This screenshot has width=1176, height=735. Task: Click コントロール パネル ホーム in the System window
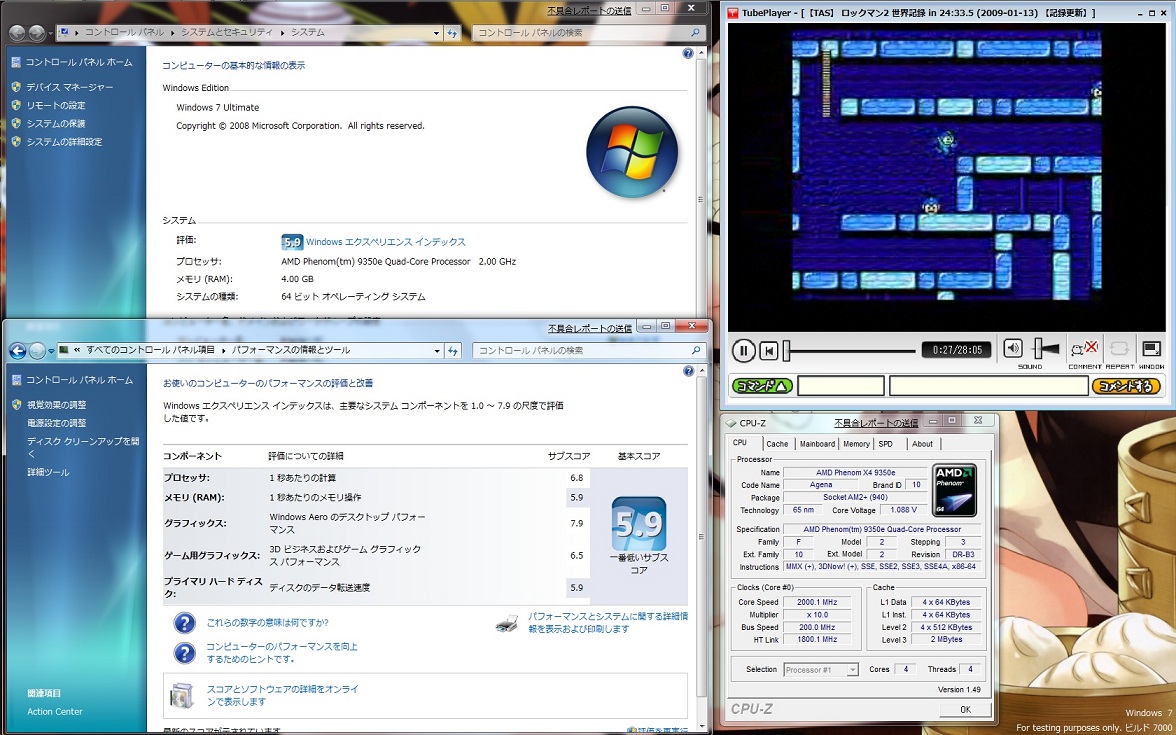click(79, 62)
